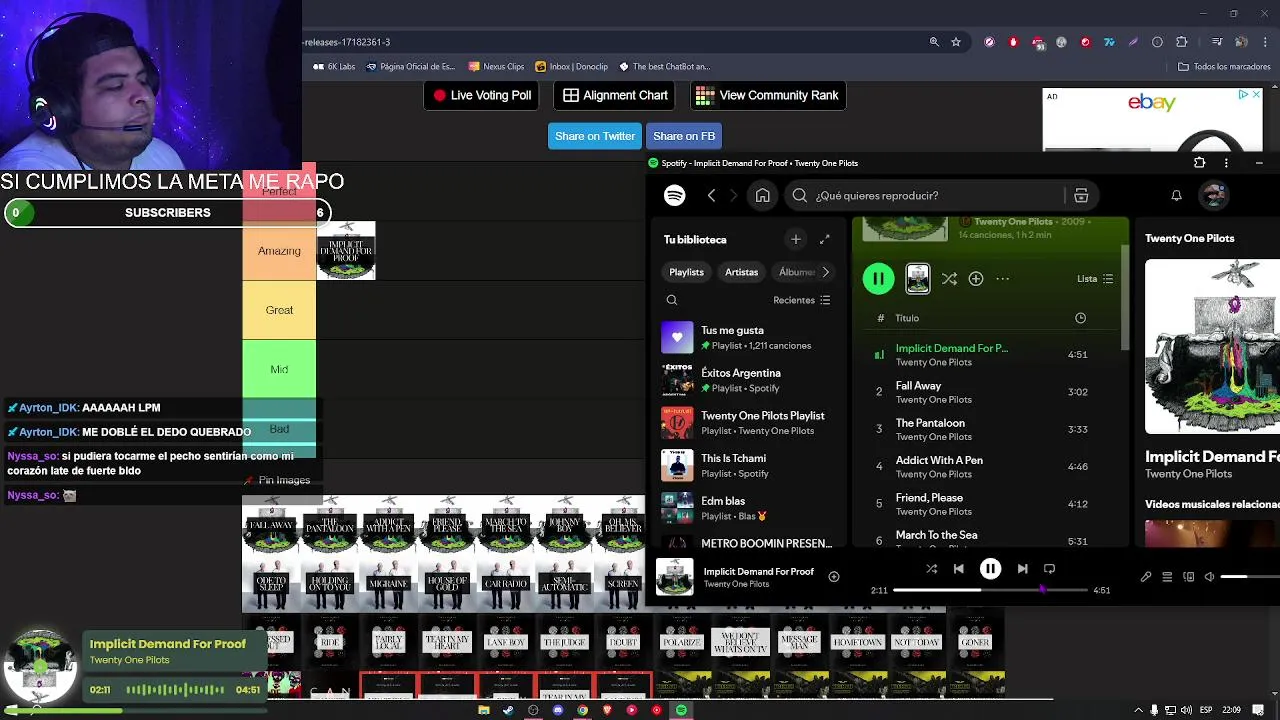Create a playlist with the library plus icon
Screen dimensions: 1280x720
[796, 239]
